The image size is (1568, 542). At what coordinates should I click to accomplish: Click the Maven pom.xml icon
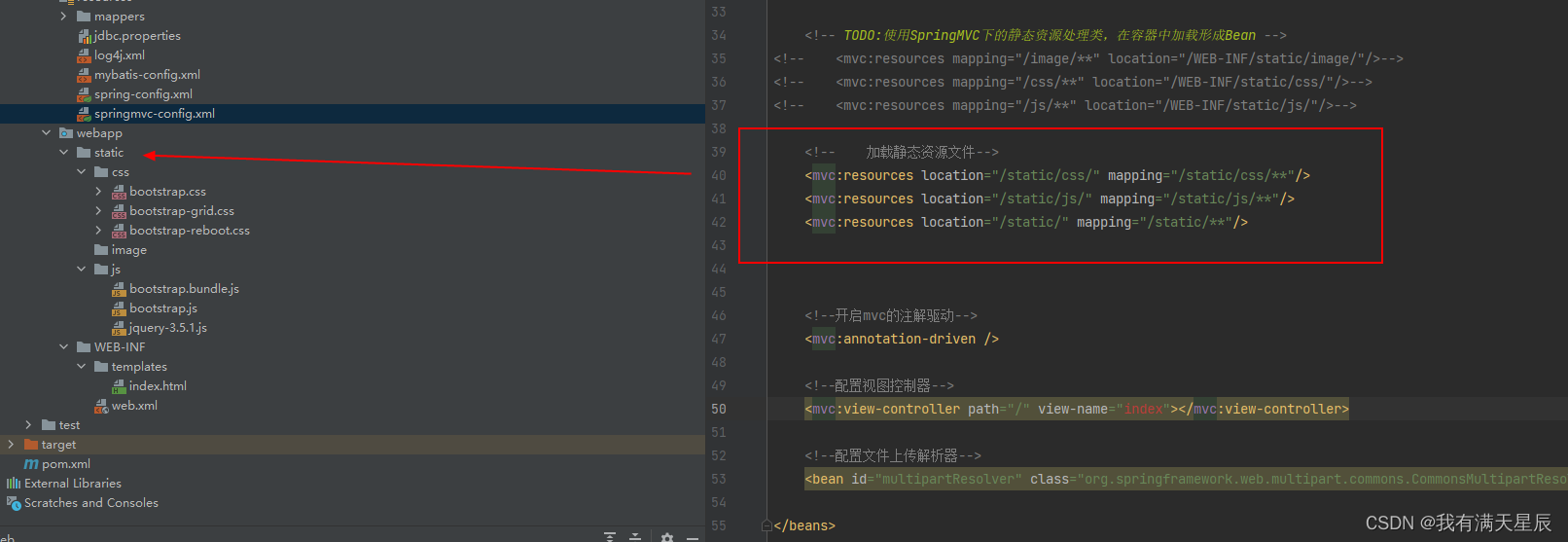[x=31, y=464]
